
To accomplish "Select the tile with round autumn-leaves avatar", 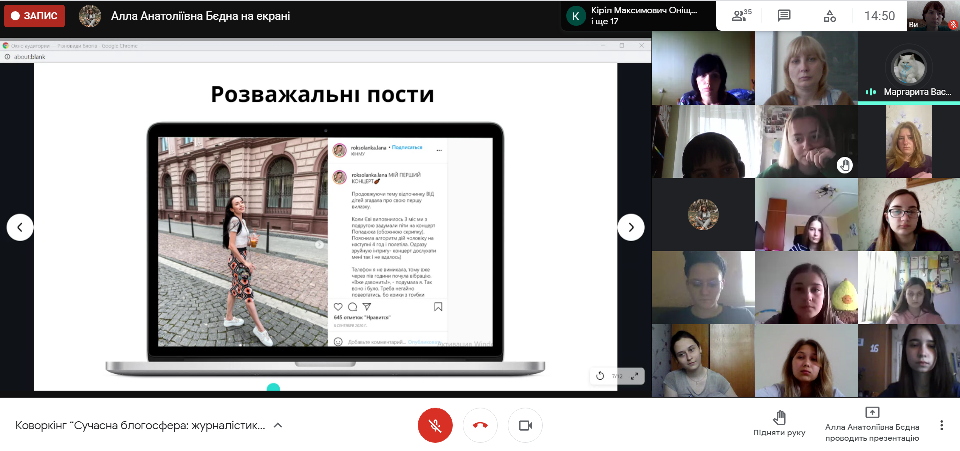I will (703, 215).
